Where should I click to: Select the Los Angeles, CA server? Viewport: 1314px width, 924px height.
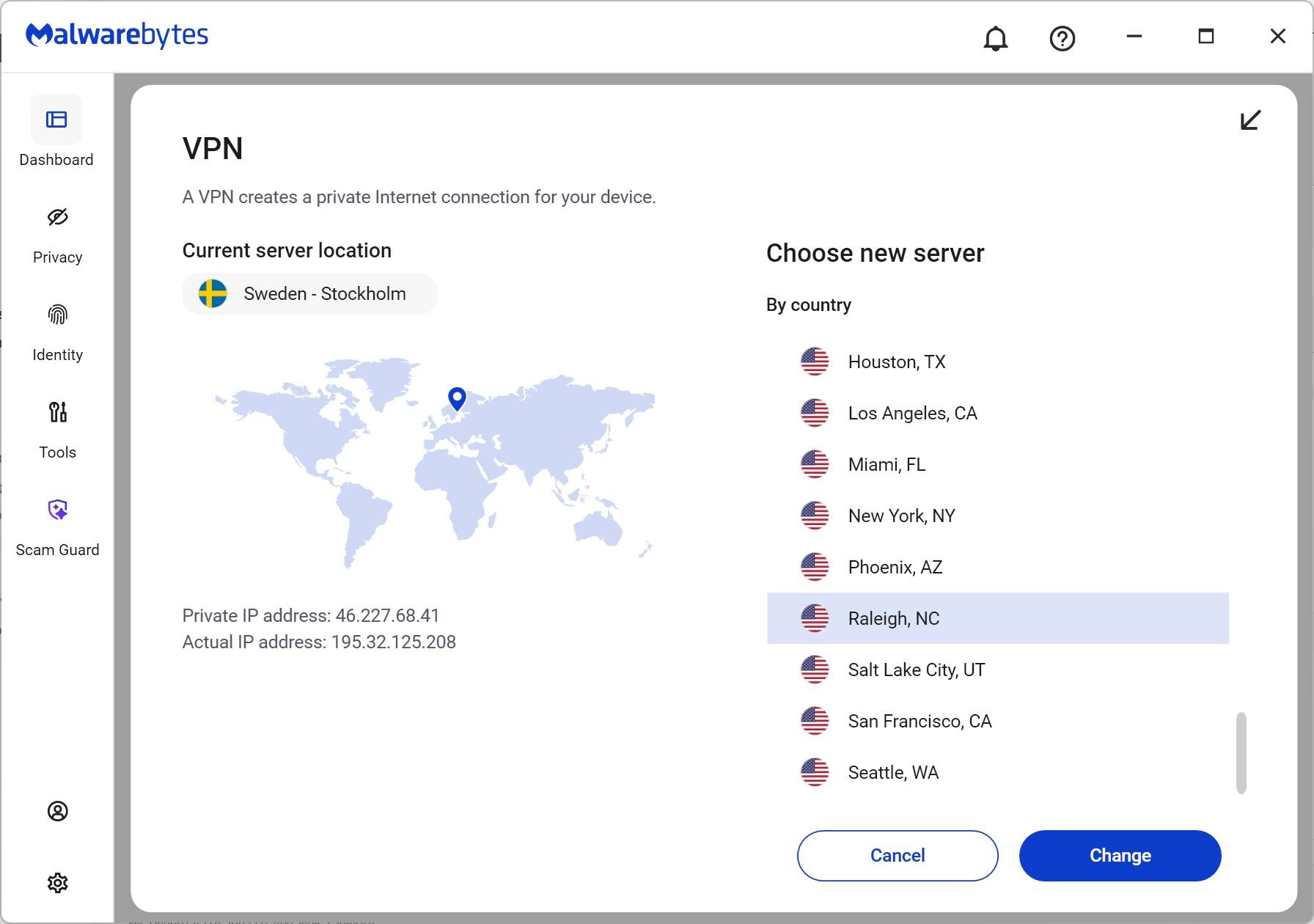pos(998,413)
